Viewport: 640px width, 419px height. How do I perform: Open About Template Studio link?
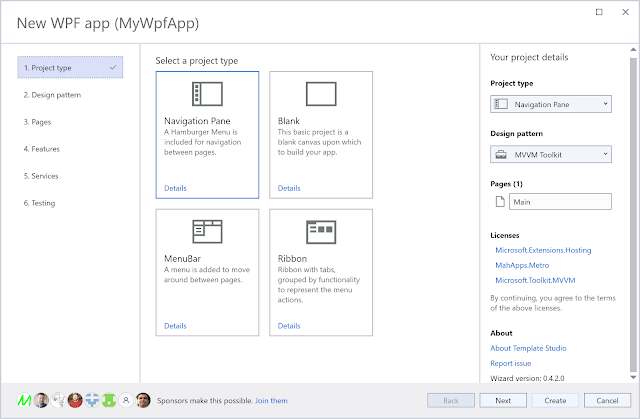[528, 348]
